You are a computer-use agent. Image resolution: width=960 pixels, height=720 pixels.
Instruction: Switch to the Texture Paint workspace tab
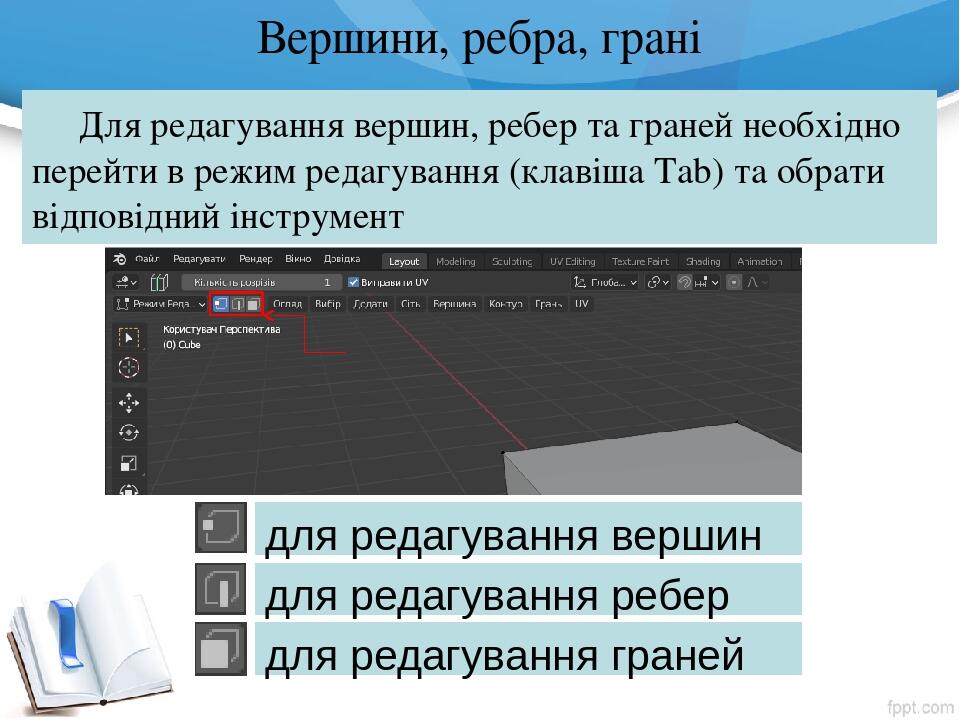[640, 261]
